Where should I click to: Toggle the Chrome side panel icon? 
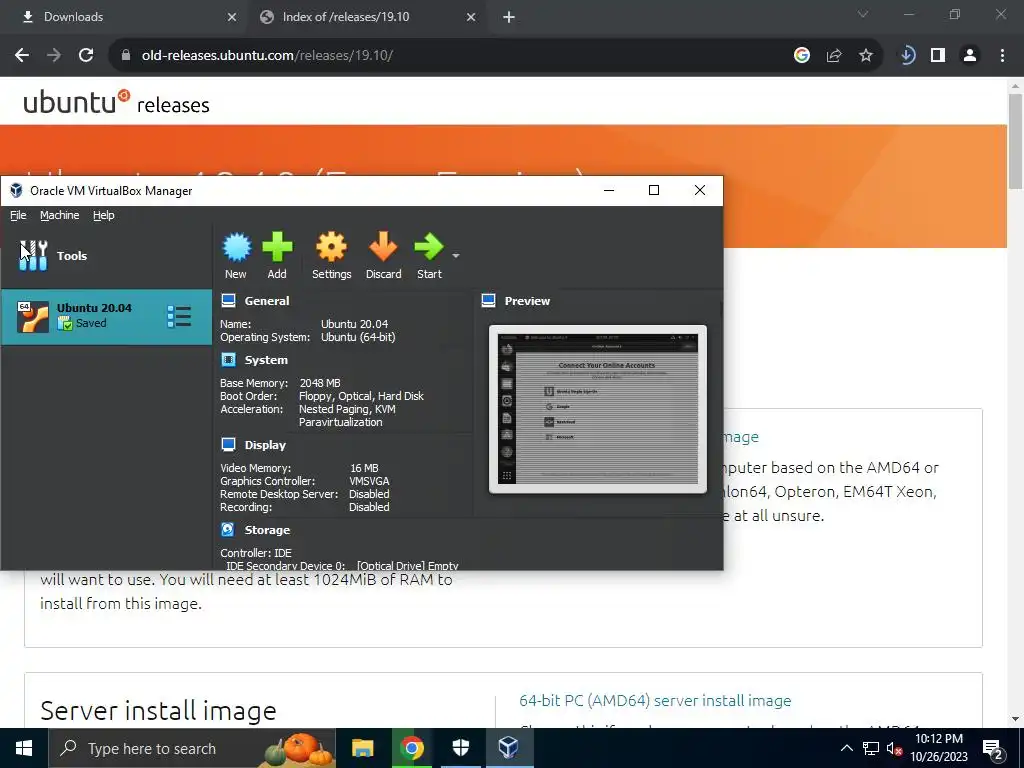click(x=938, y=56)
